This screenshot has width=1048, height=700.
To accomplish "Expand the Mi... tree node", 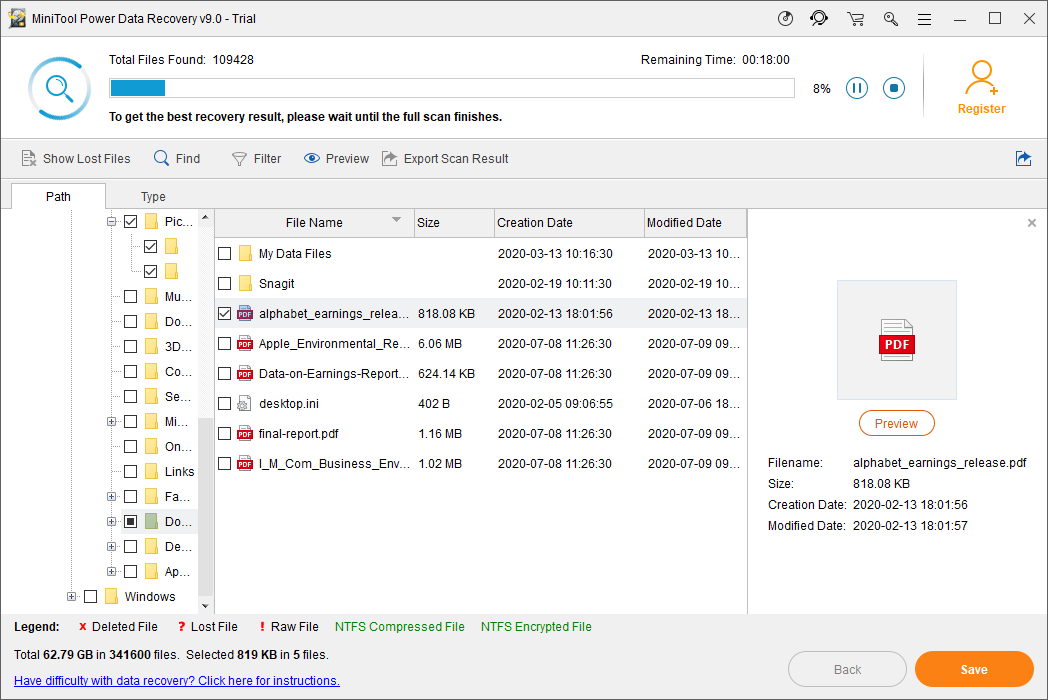I will [x=112, y=421].
